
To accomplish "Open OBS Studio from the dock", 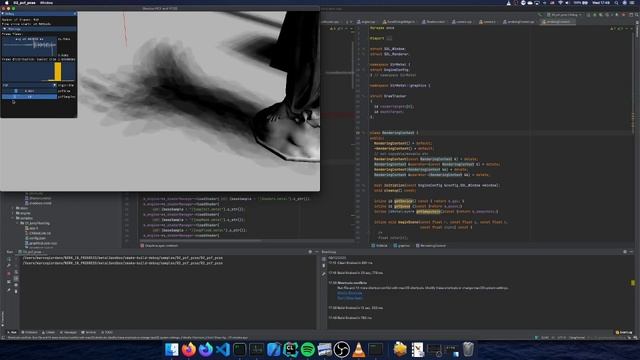I will (342, 350).
